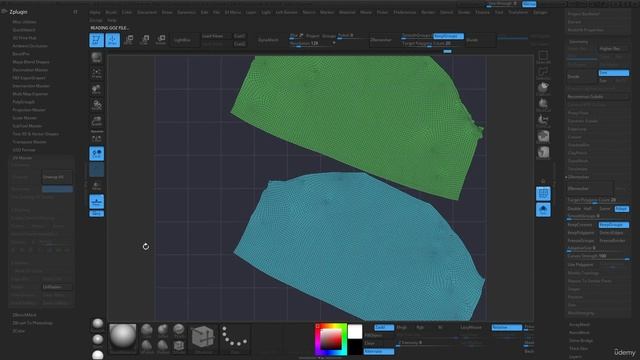The height and width of the screenshot is (360, 640).
Task: Open the Render menu
Action: (x=428, y=12)
